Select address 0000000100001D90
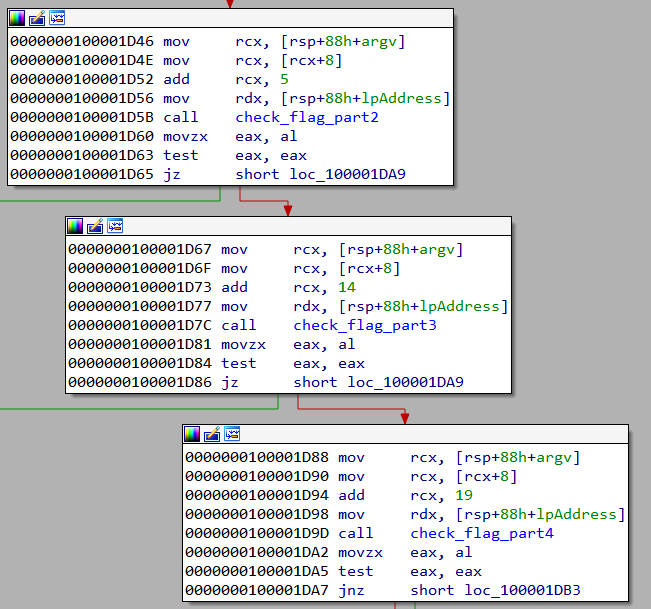 (257, 477)
